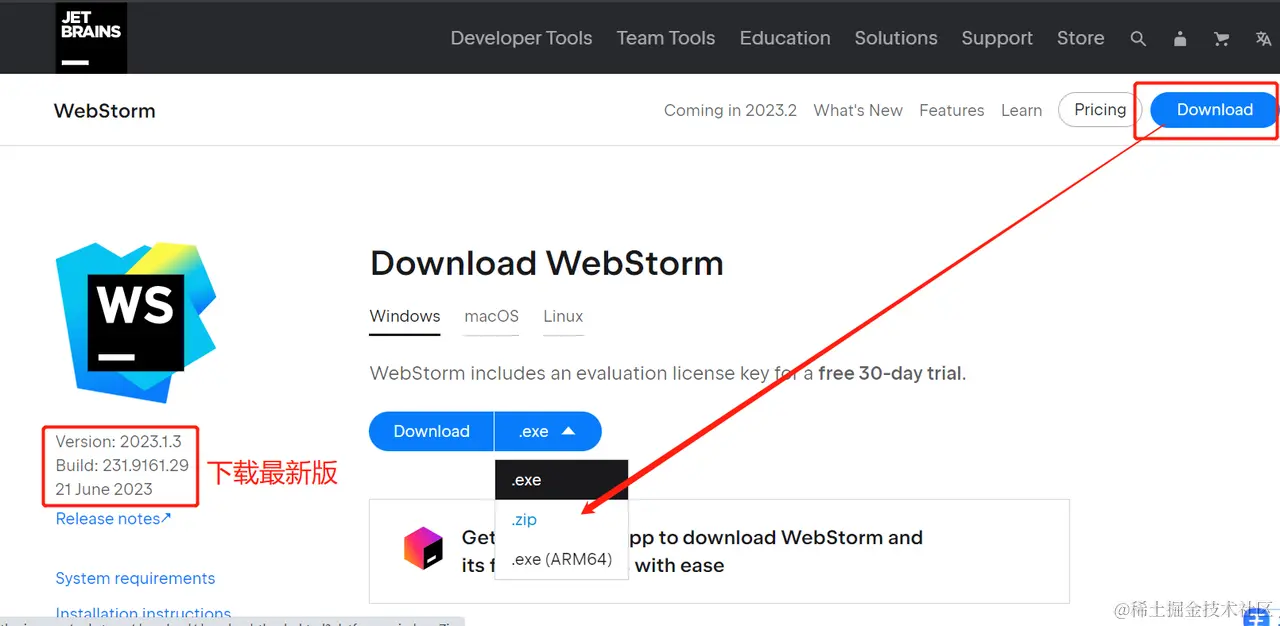Open Coming in 2023.2 page
This screenshot has height=626, width=1280.
pos(730,110)
